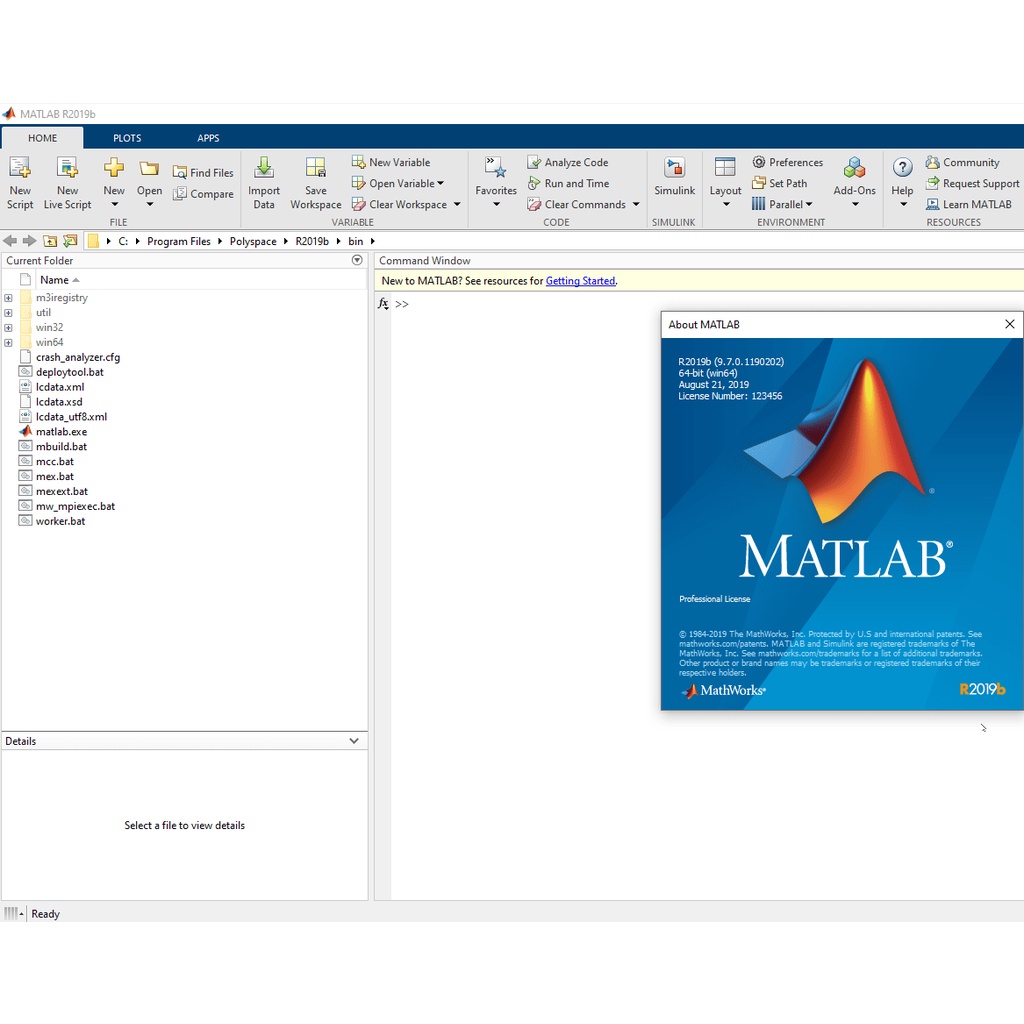Create a New Variable

pos(391,162)
